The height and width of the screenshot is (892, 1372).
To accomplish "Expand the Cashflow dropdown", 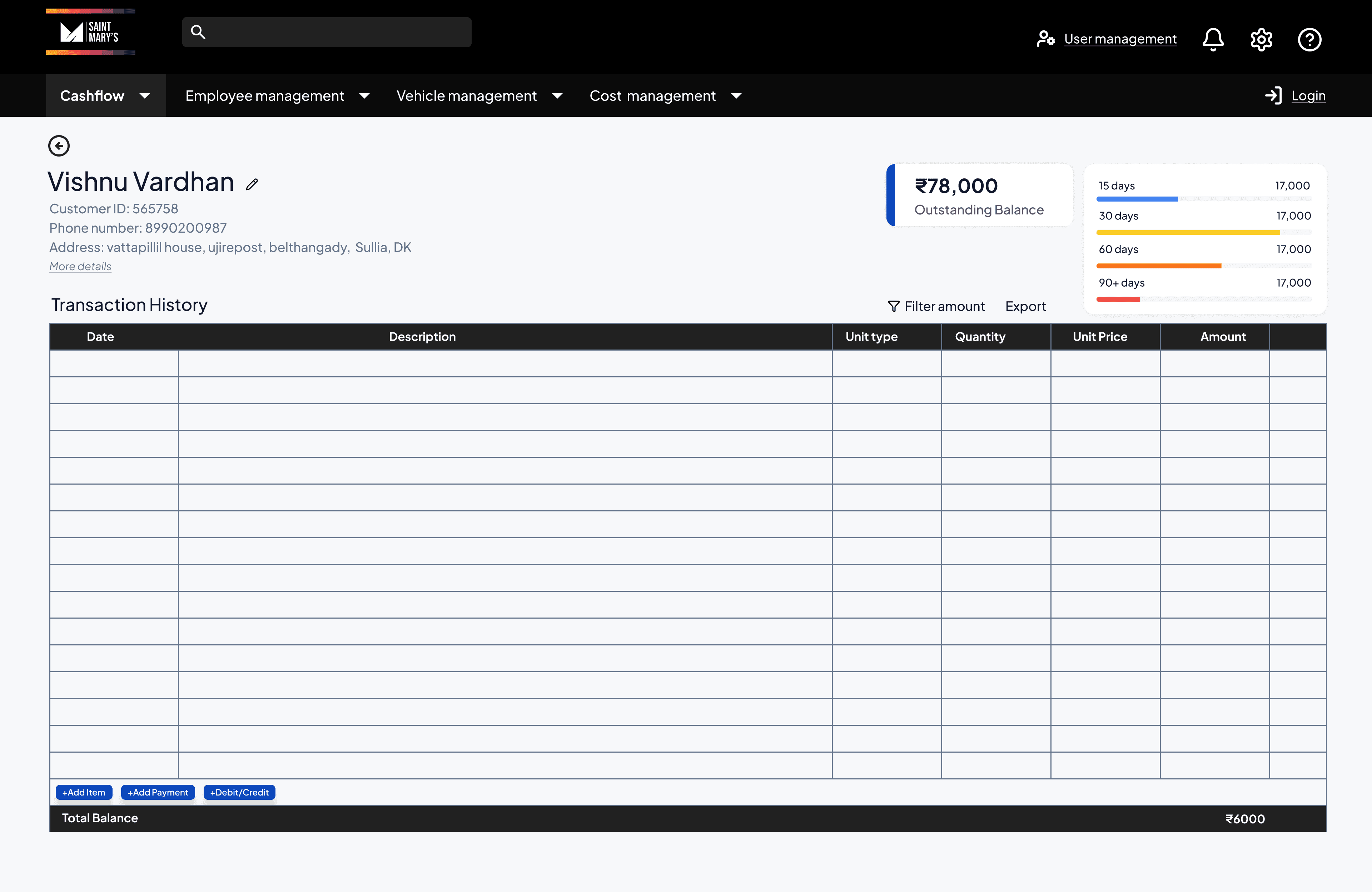I will [x=145, y=96].
